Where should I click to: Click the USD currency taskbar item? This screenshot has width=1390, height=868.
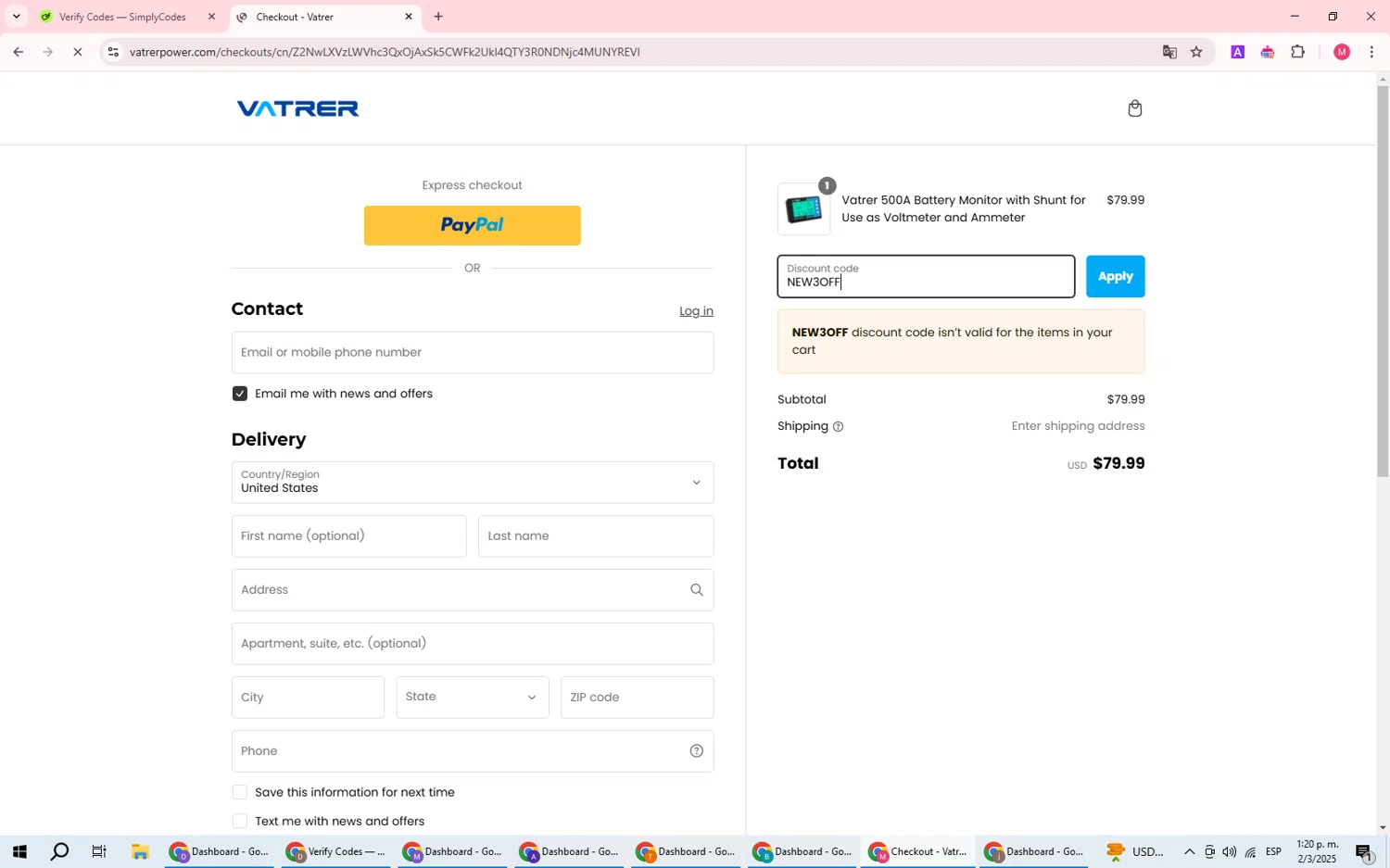click(1135, 852)
